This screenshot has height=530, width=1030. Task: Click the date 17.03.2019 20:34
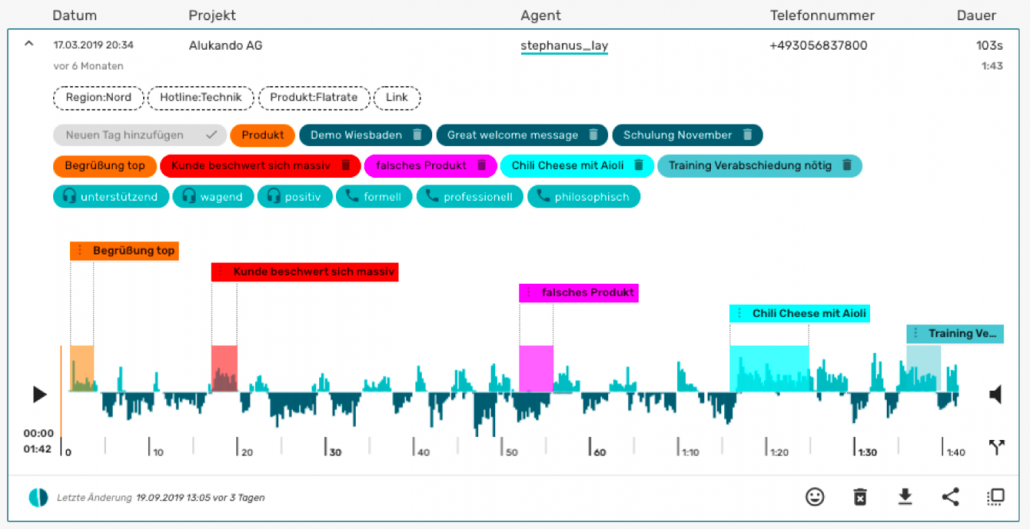click(94, 45)
